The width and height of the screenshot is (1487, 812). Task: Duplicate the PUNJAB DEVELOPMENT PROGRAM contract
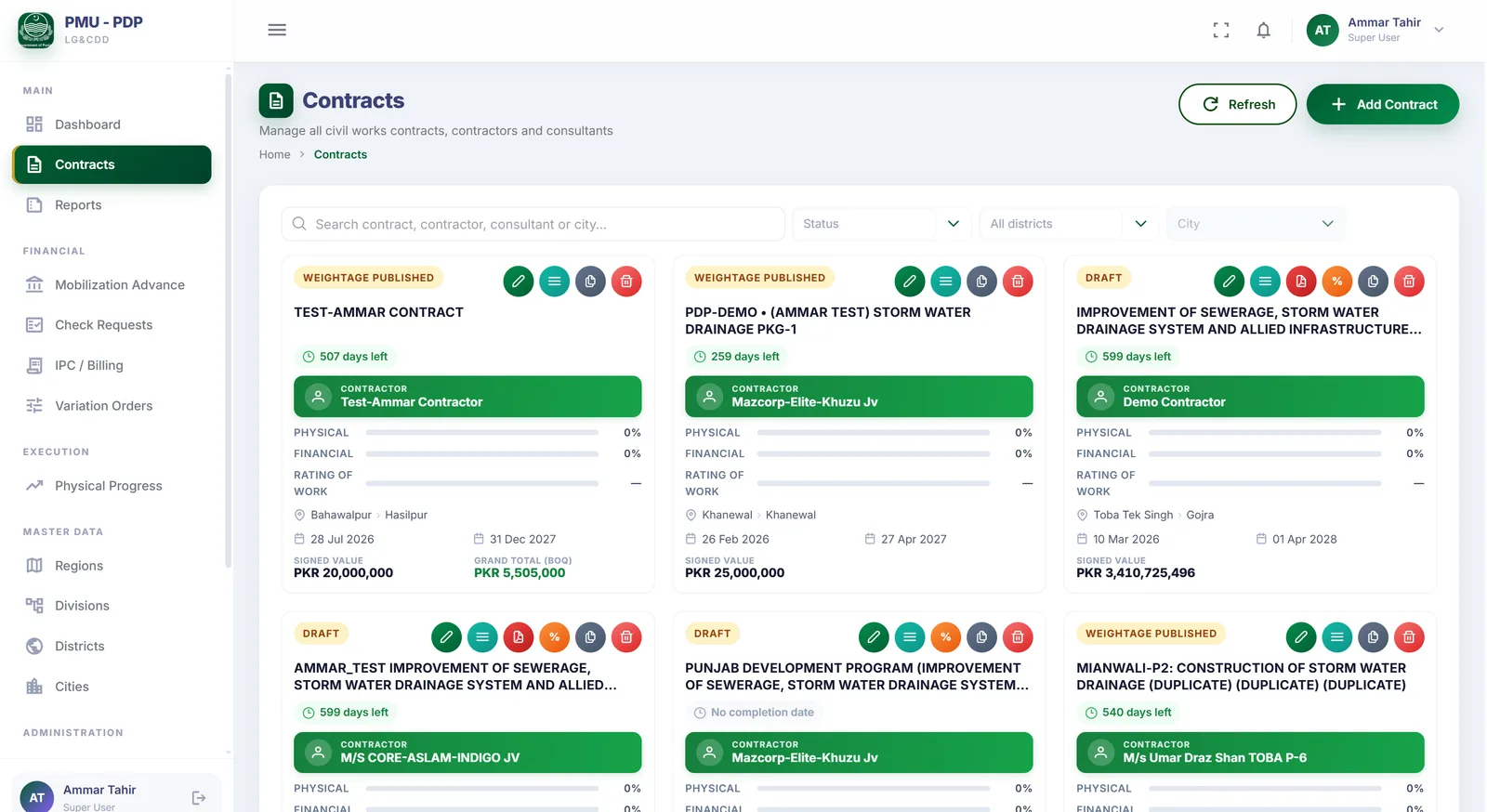[981, 637]
